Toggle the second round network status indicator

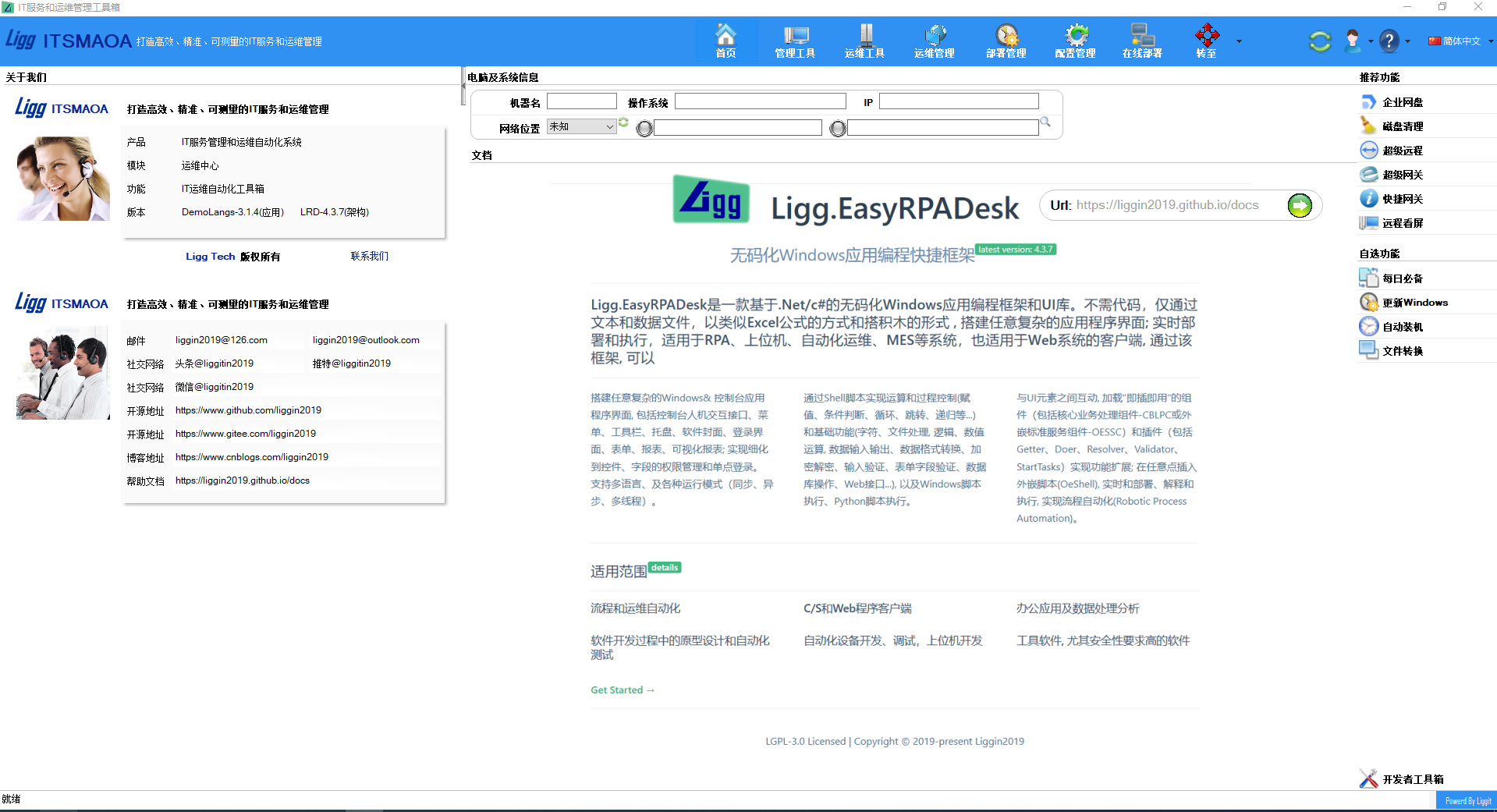[838, 129]
